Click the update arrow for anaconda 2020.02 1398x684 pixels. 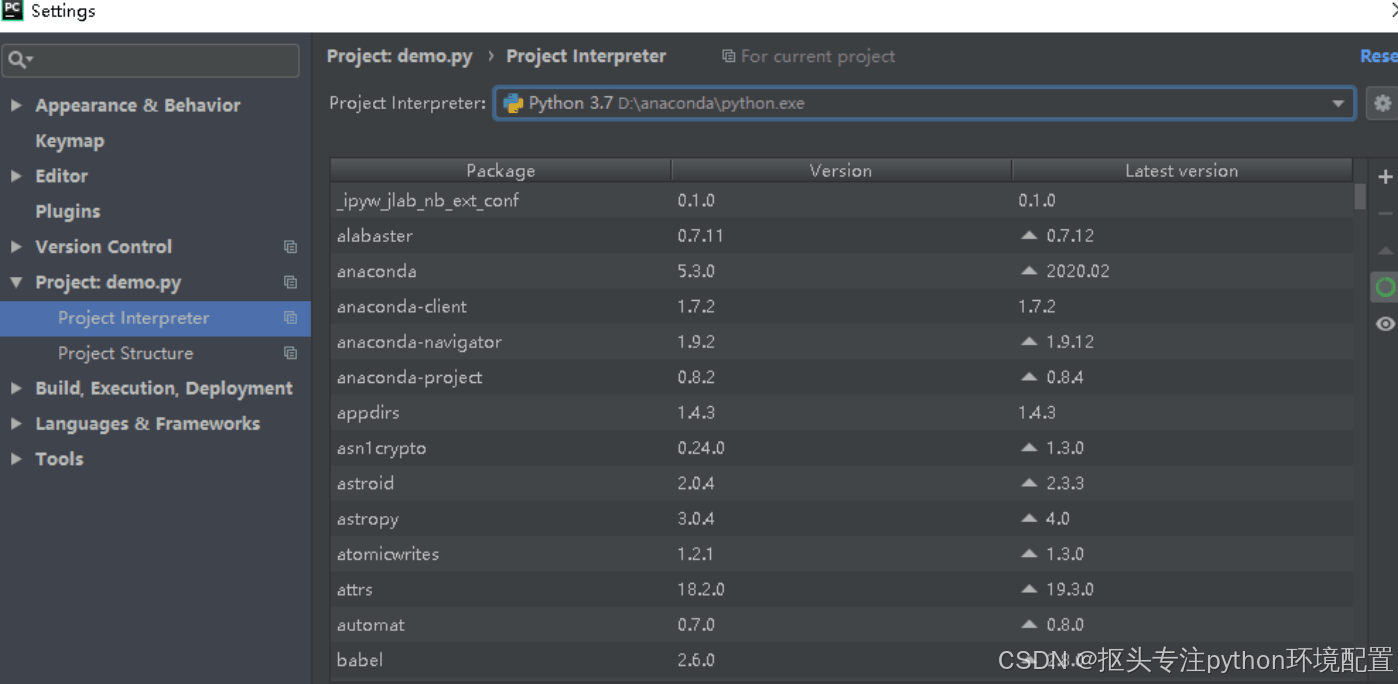click(x=1029, y=271)
